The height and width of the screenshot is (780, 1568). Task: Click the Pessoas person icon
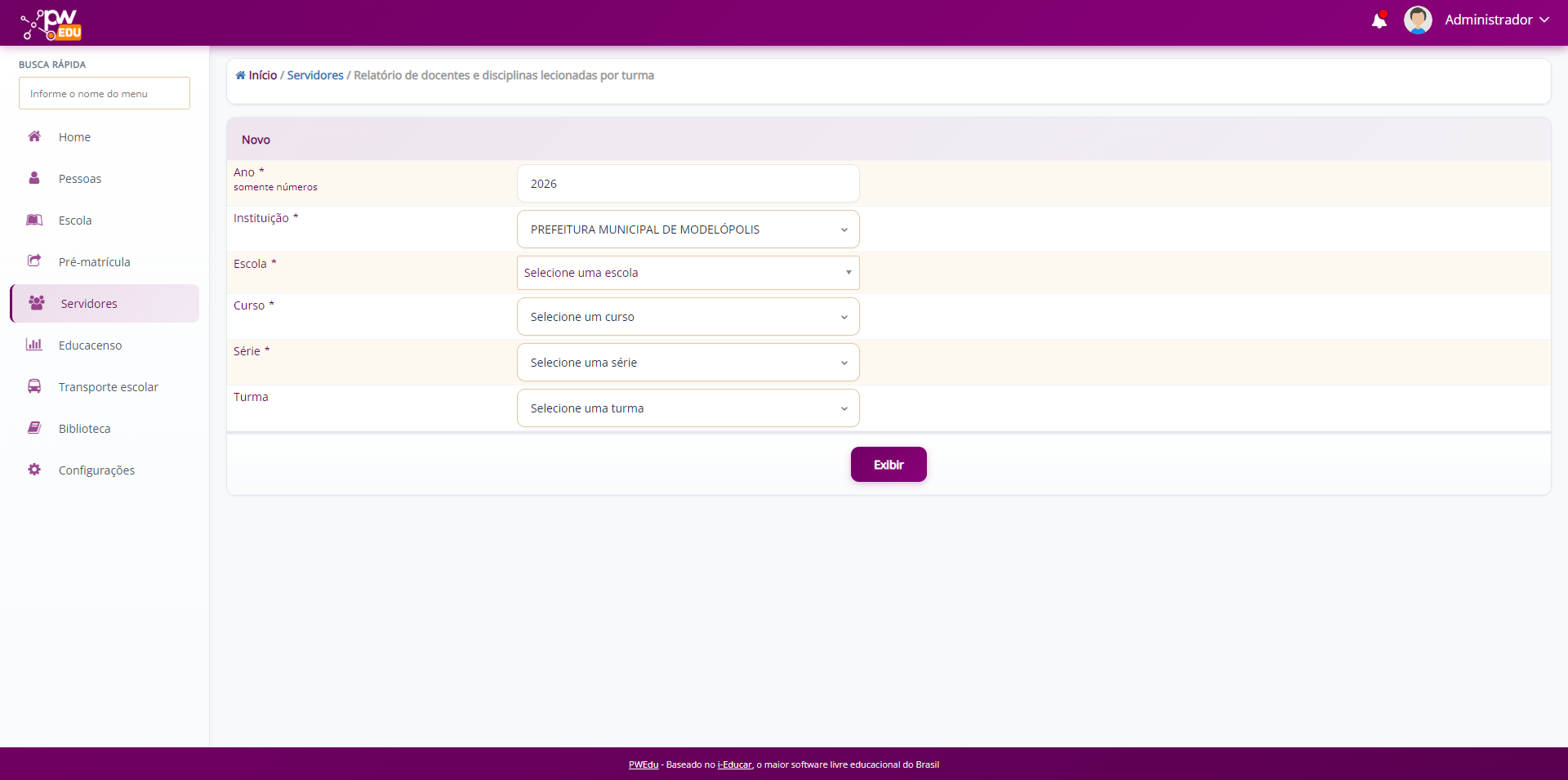[34, 178]
